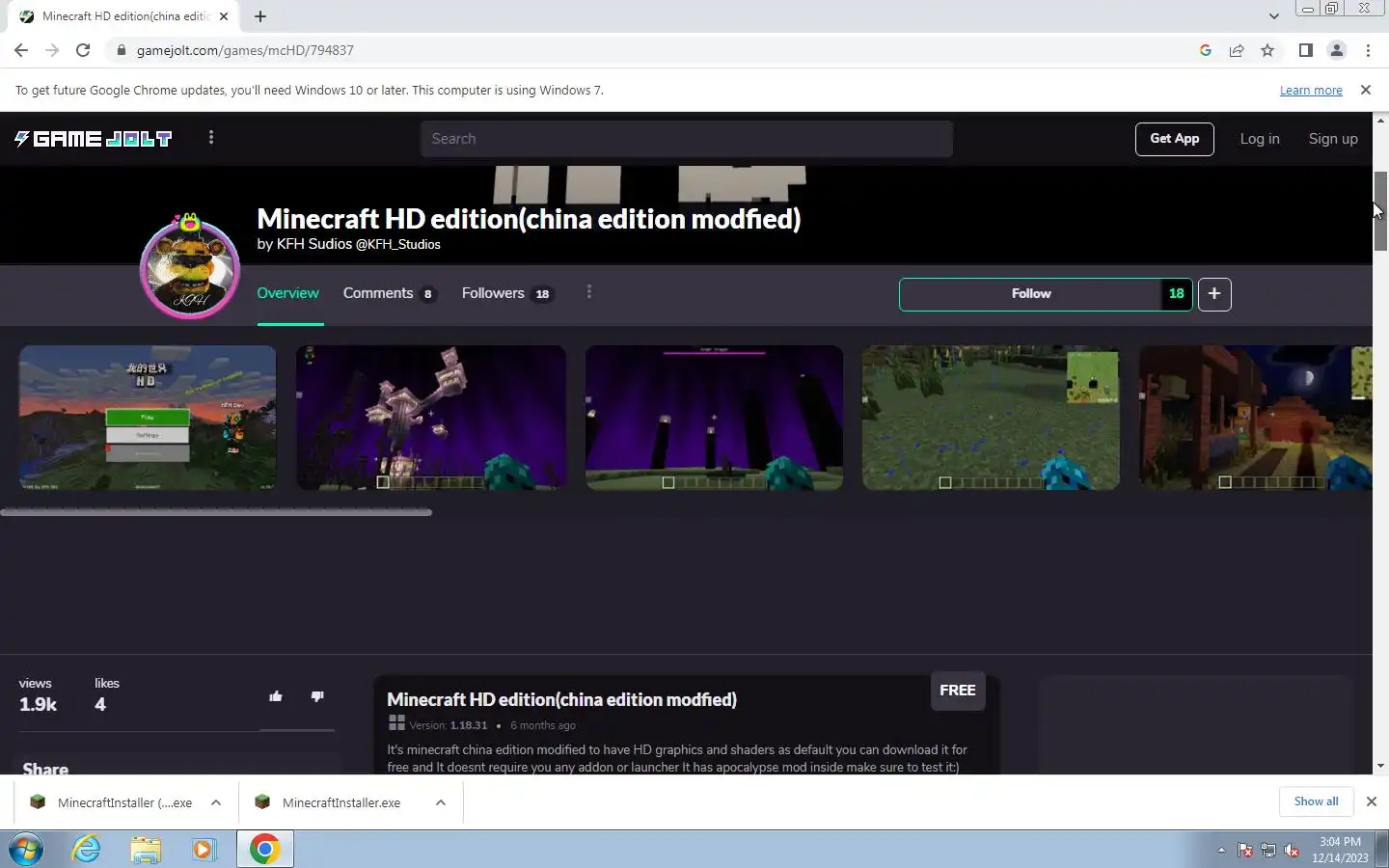Dislike the game with thumbs down
1389x868 pixels.
coord(317,696)
